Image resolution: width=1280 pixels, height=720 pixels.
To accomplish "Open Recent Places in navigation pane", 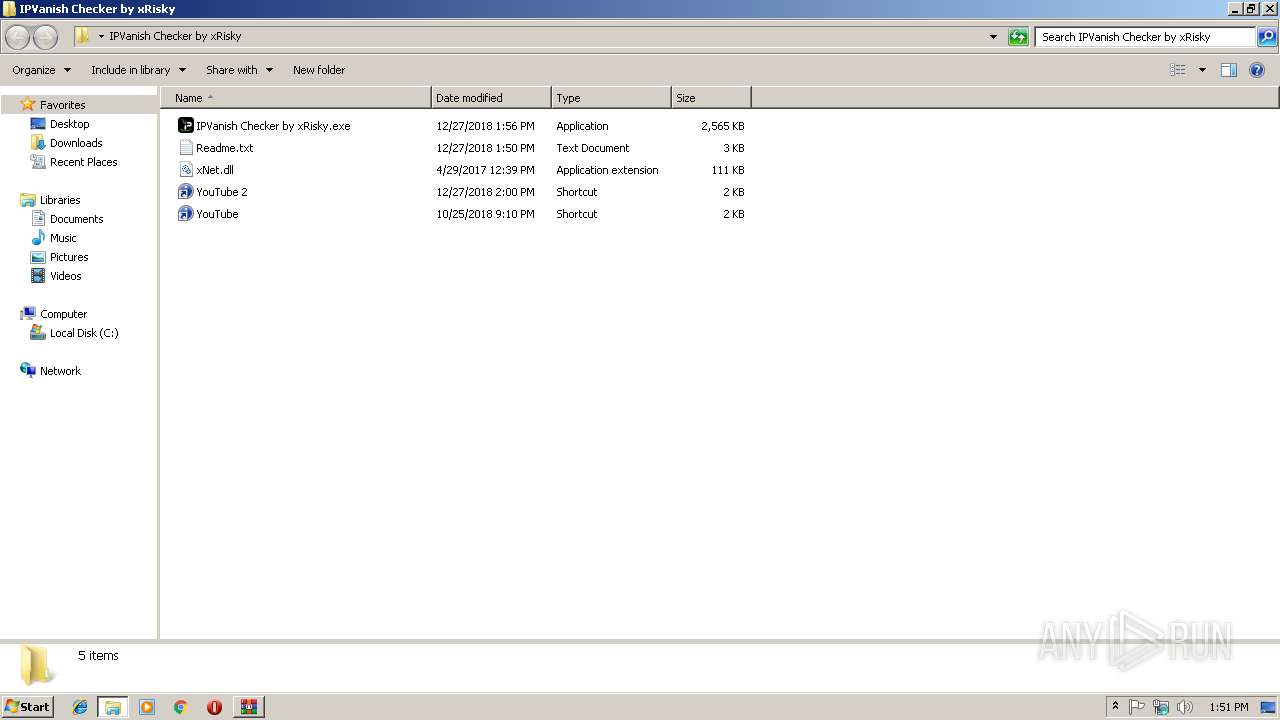I will [x=83, y=162].
